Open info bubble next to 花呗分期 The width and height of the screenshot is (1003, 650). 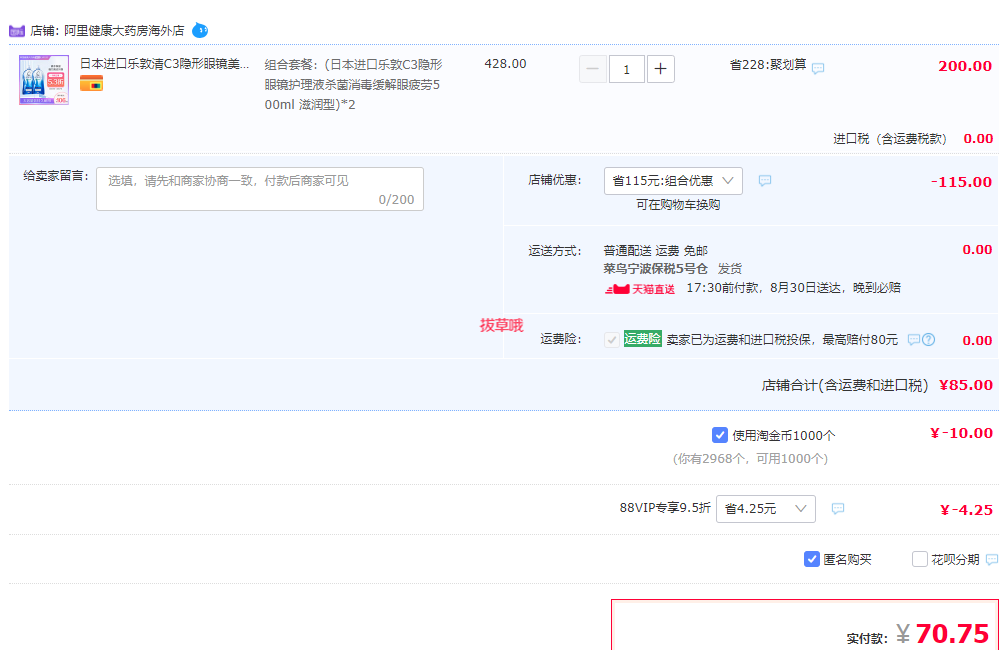point(991,560)
